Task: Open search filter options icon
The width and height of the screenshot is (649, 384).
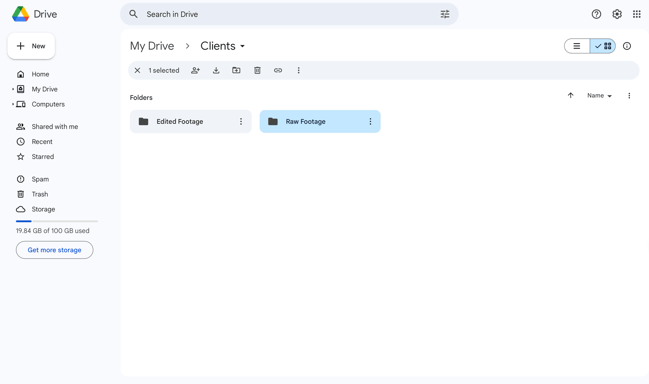Action: click(x=445, y=14)
